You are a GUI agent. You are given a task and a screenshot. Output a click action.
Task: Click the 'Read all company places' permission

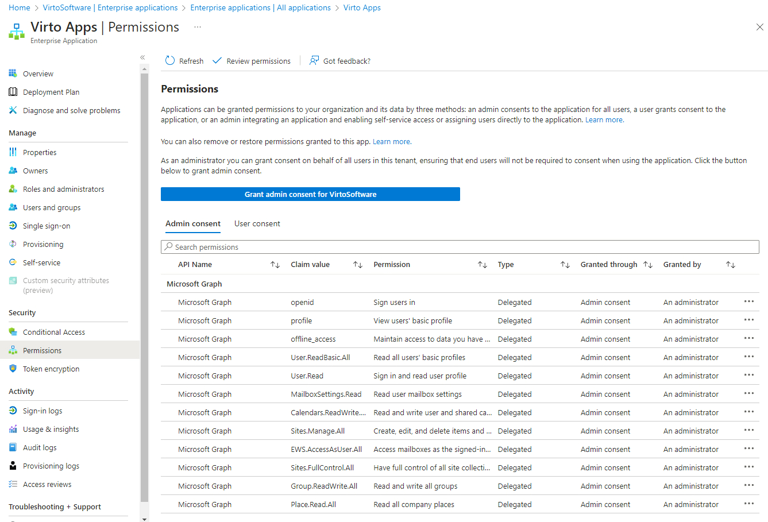[414, 504]
